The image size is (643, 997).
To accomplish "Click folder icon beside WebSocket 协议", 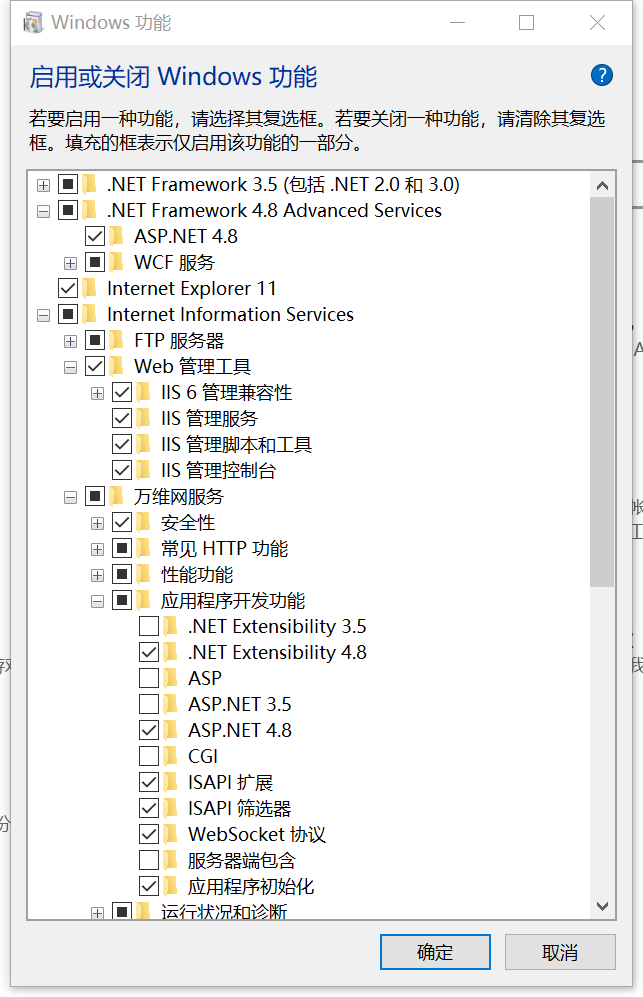I will (171, 834).
